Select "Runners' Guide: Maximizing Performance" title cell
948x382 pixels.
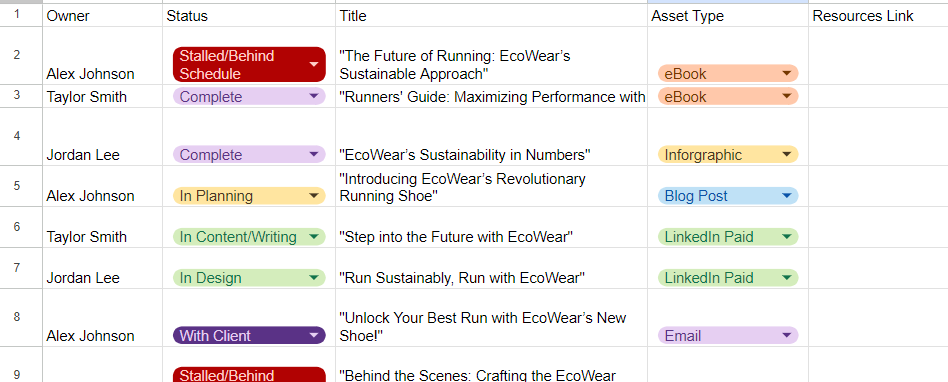pos(492,96)
